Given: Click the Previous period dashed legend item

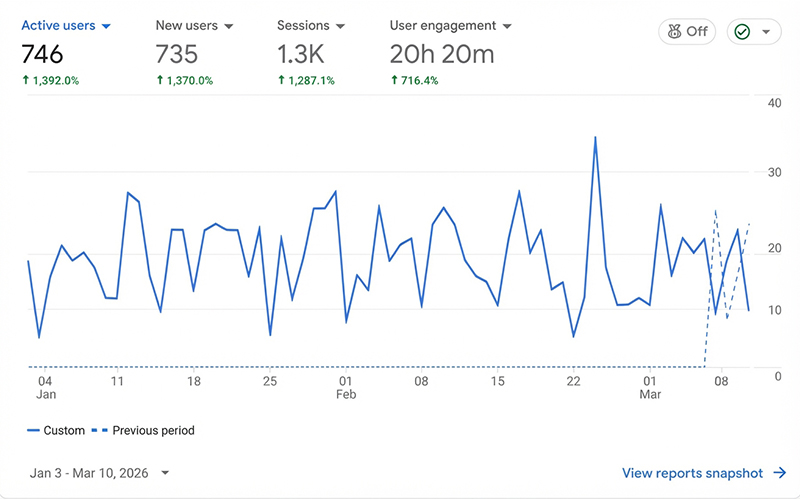Looking at the screenshot, I should tap(143, 431).
